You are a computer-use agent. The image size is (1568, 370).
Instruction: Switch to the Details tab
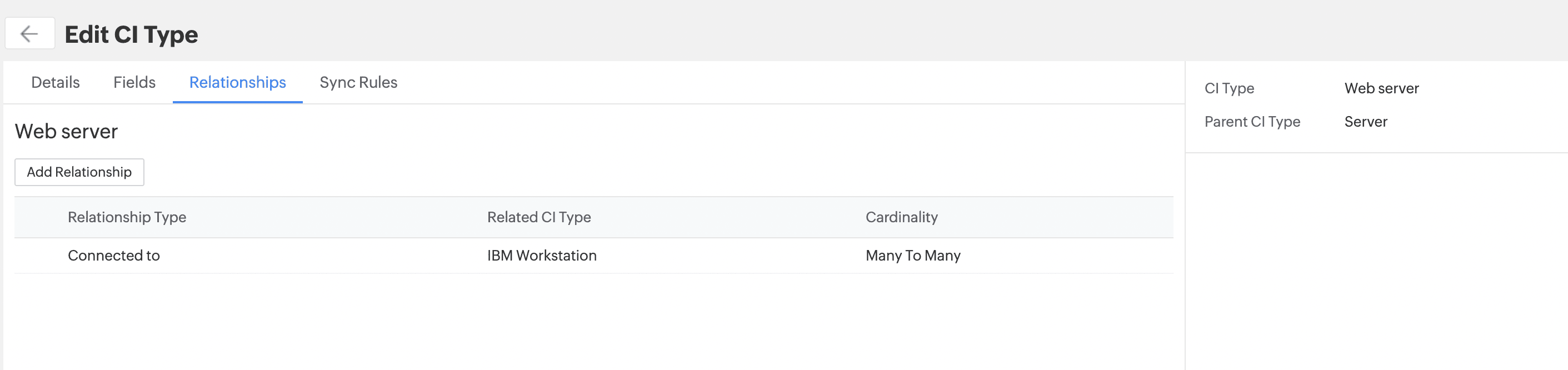56,82
